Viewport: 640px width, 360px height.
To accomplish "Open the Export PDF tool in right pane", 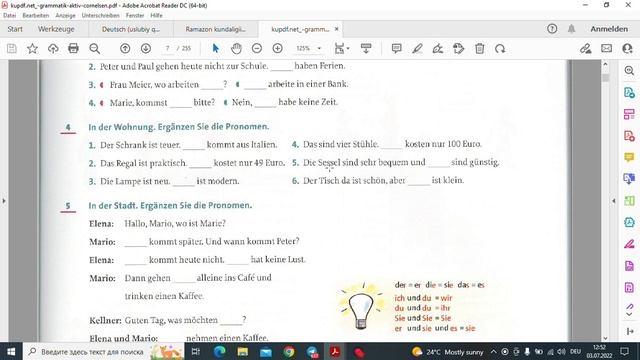I will (629, 92).
